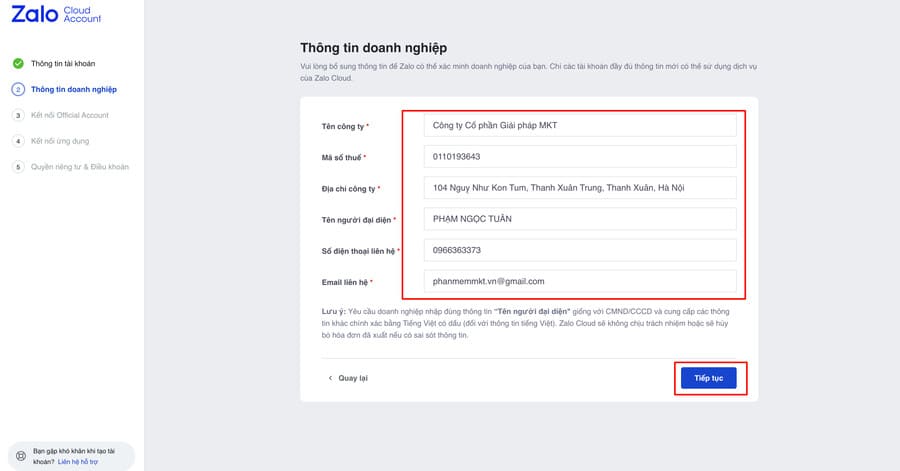Select step 2 circle icon
Screen dimensions: 900x471
[18, 89]
